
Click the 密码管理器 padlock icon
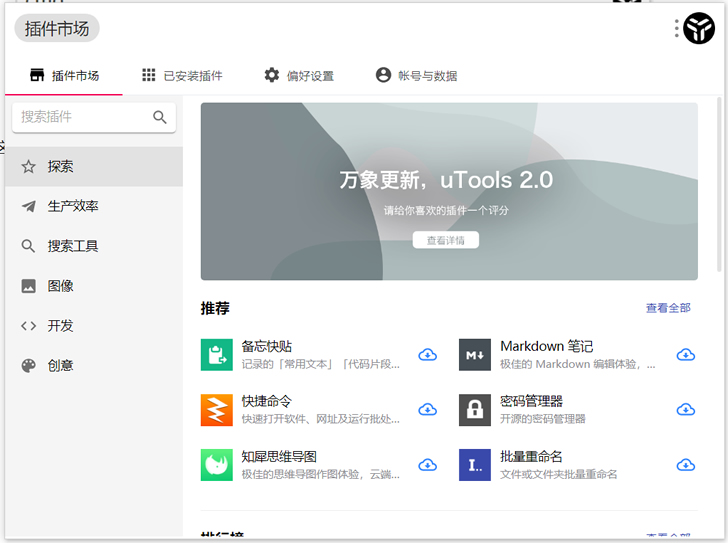tap(475, 410)
